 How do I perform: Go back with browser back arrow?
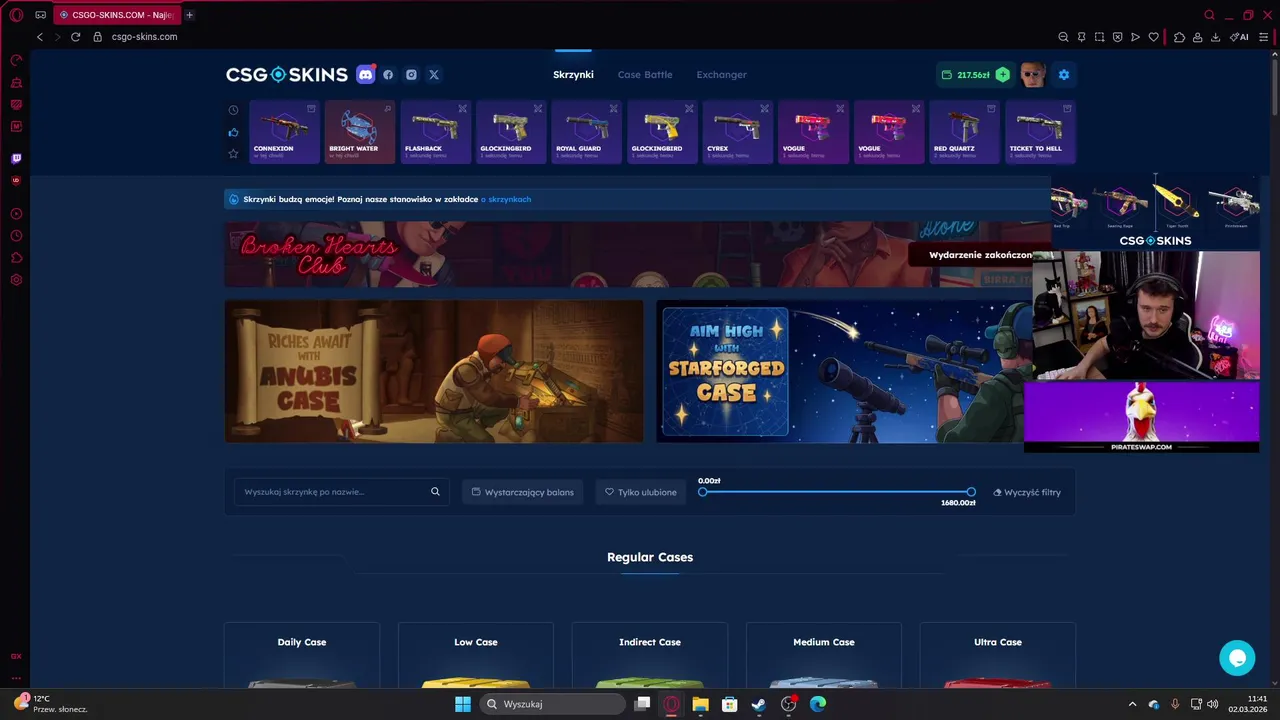40,37
